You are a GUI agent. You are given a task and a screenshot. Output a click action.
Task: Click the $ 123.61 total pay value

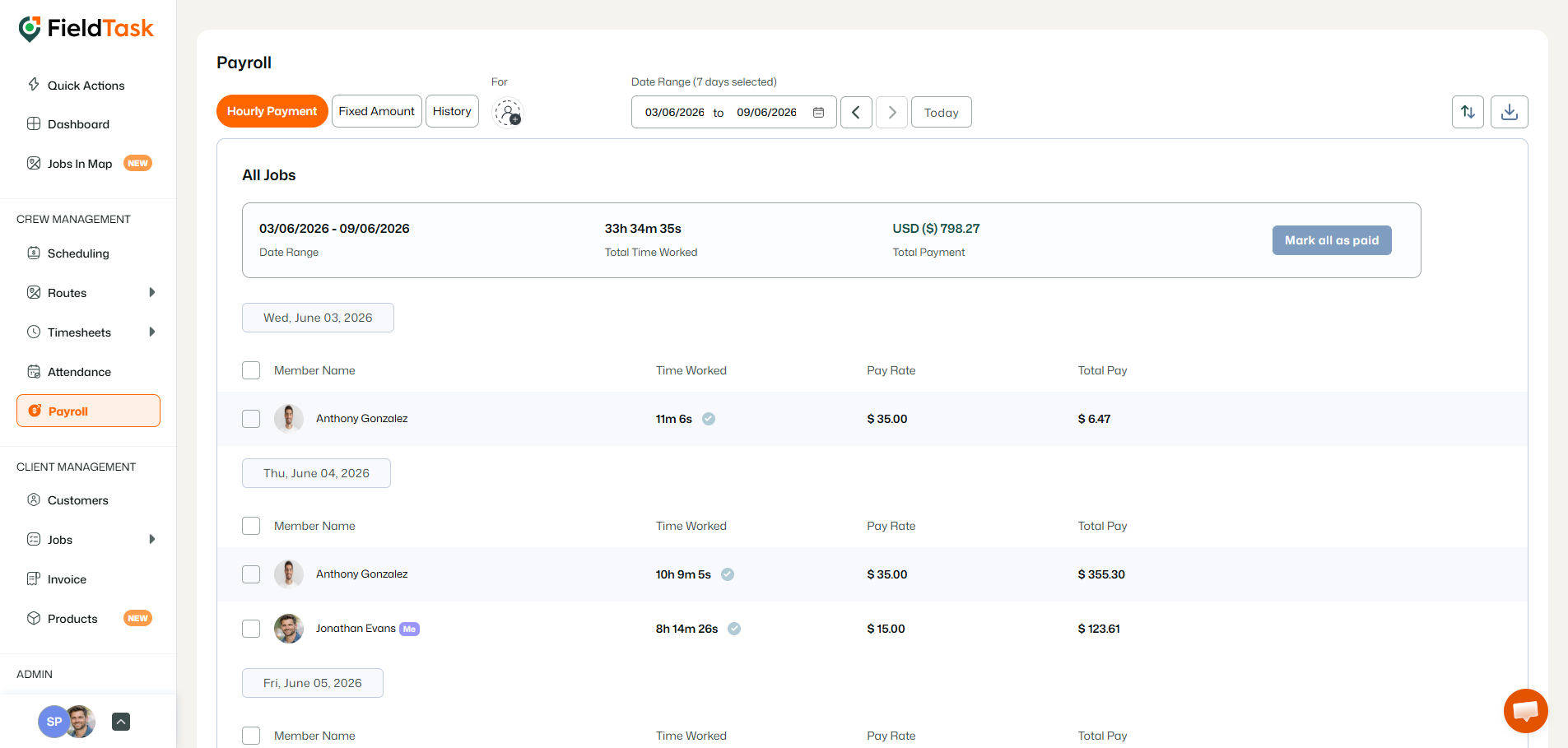click(1099, 629)
